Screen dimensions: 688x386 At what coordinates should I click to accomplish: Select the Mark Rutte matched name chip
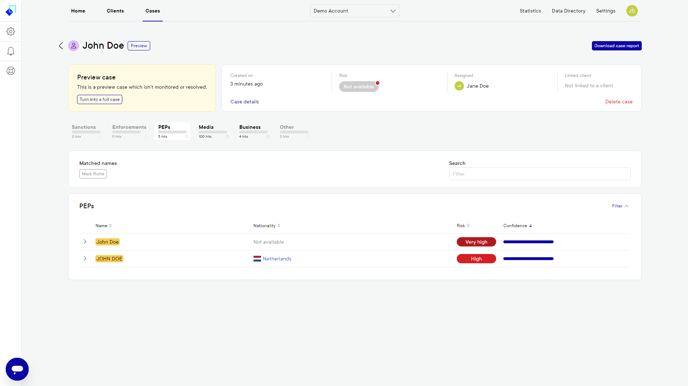pyautogui.click(x=93, y=174)
